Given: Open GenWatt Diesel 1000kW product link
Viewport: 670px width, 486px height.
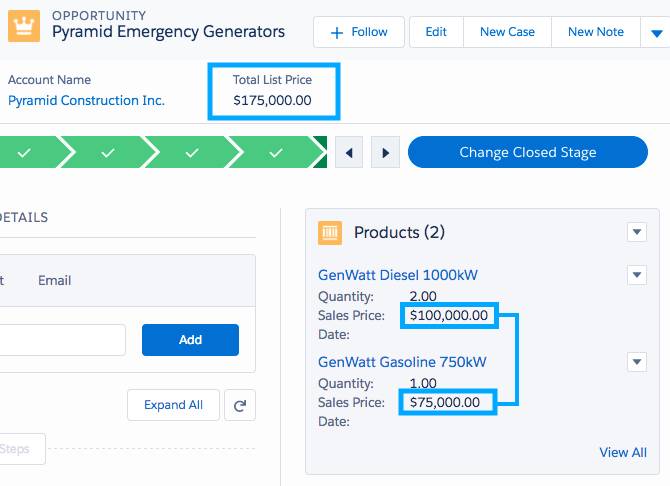Looking at the screenshot, I should (x=398, y=275).
